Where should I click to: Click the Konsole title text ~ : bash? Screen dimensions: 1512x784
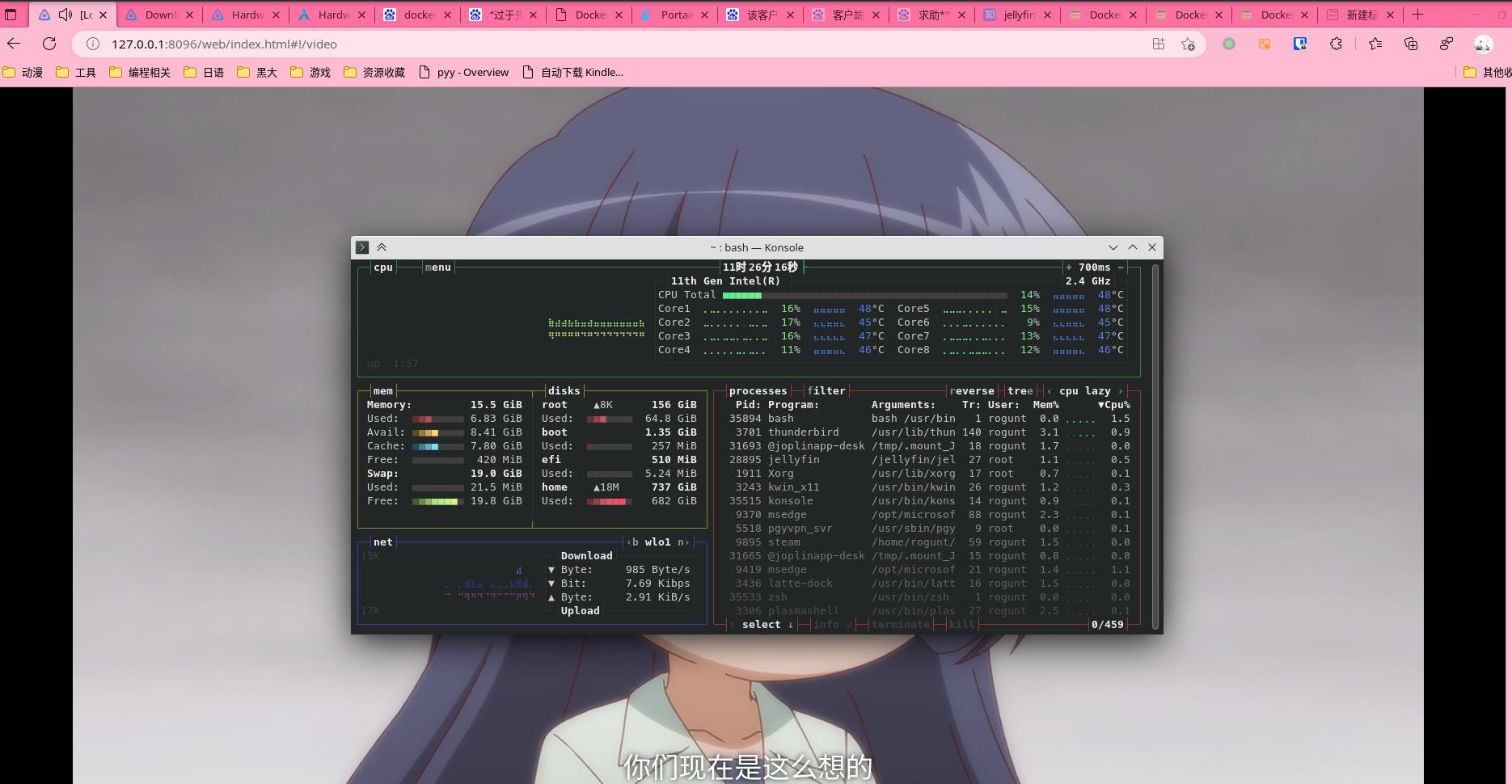[757, 247]
